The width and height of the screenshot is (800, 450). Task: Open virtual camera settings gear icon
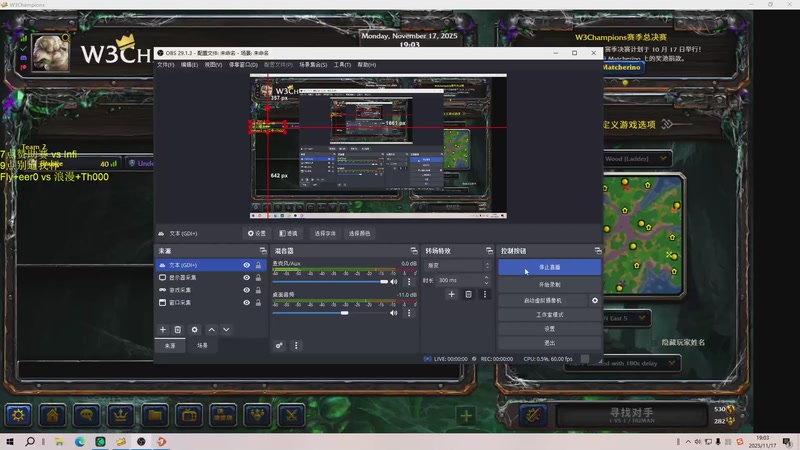tap(595, 301)
